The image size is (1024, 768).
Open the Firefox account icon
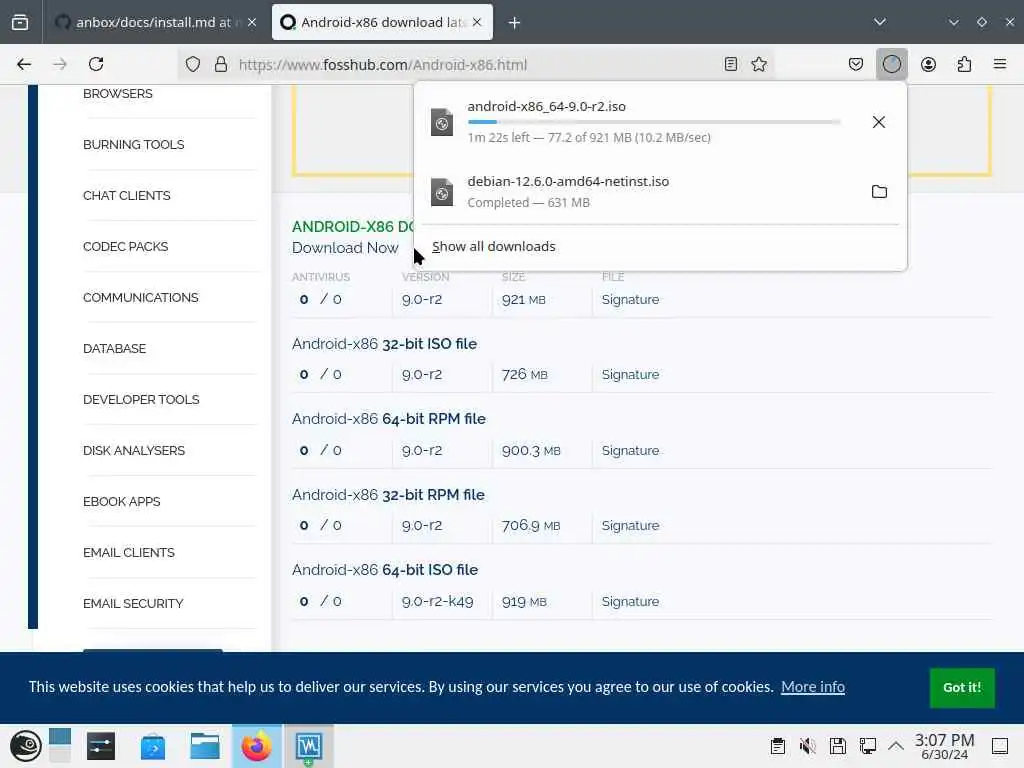coord(928,64)
